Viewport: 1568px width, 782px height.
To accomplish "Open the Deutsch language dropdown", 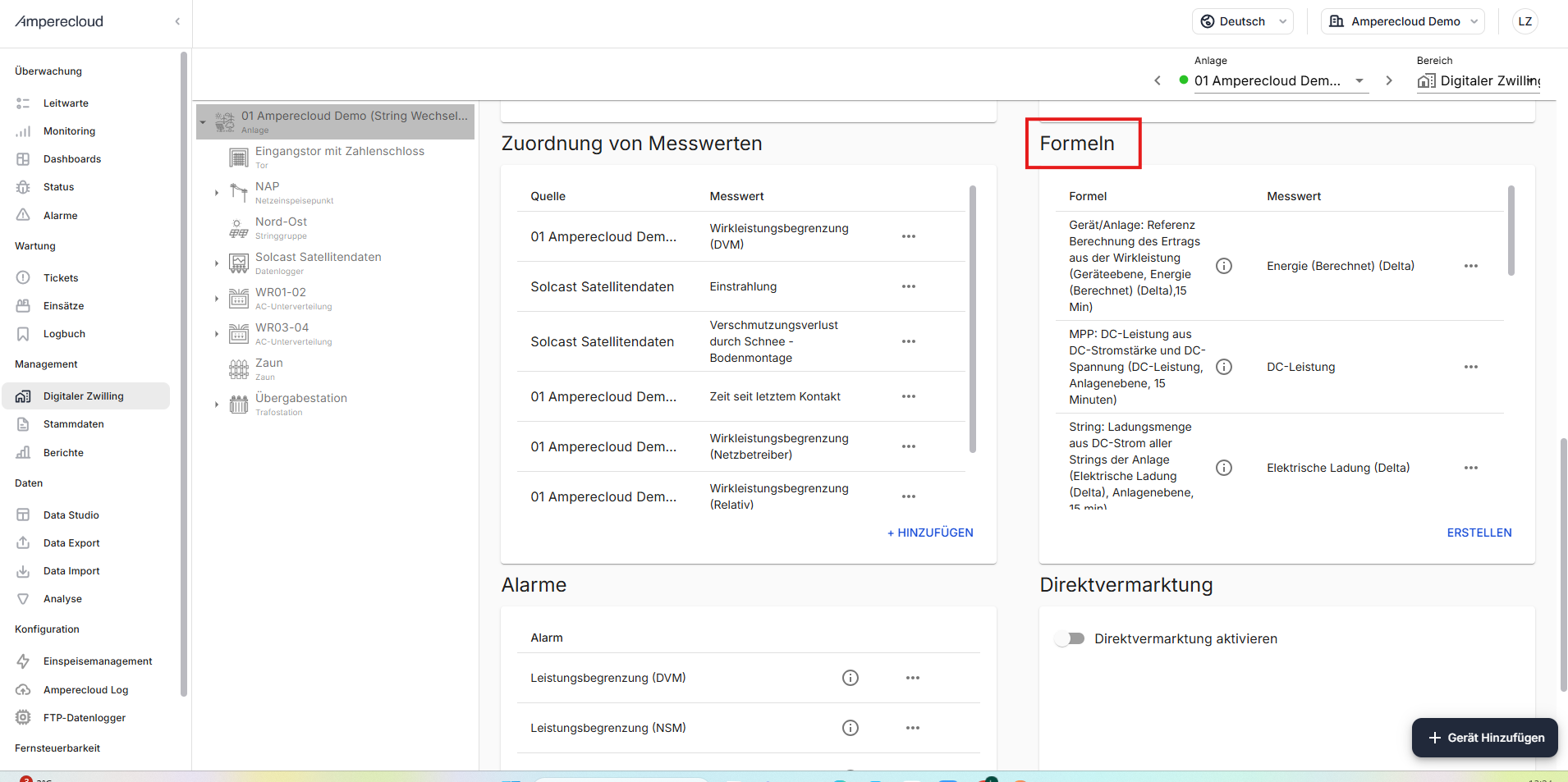I will point(1242,21).
